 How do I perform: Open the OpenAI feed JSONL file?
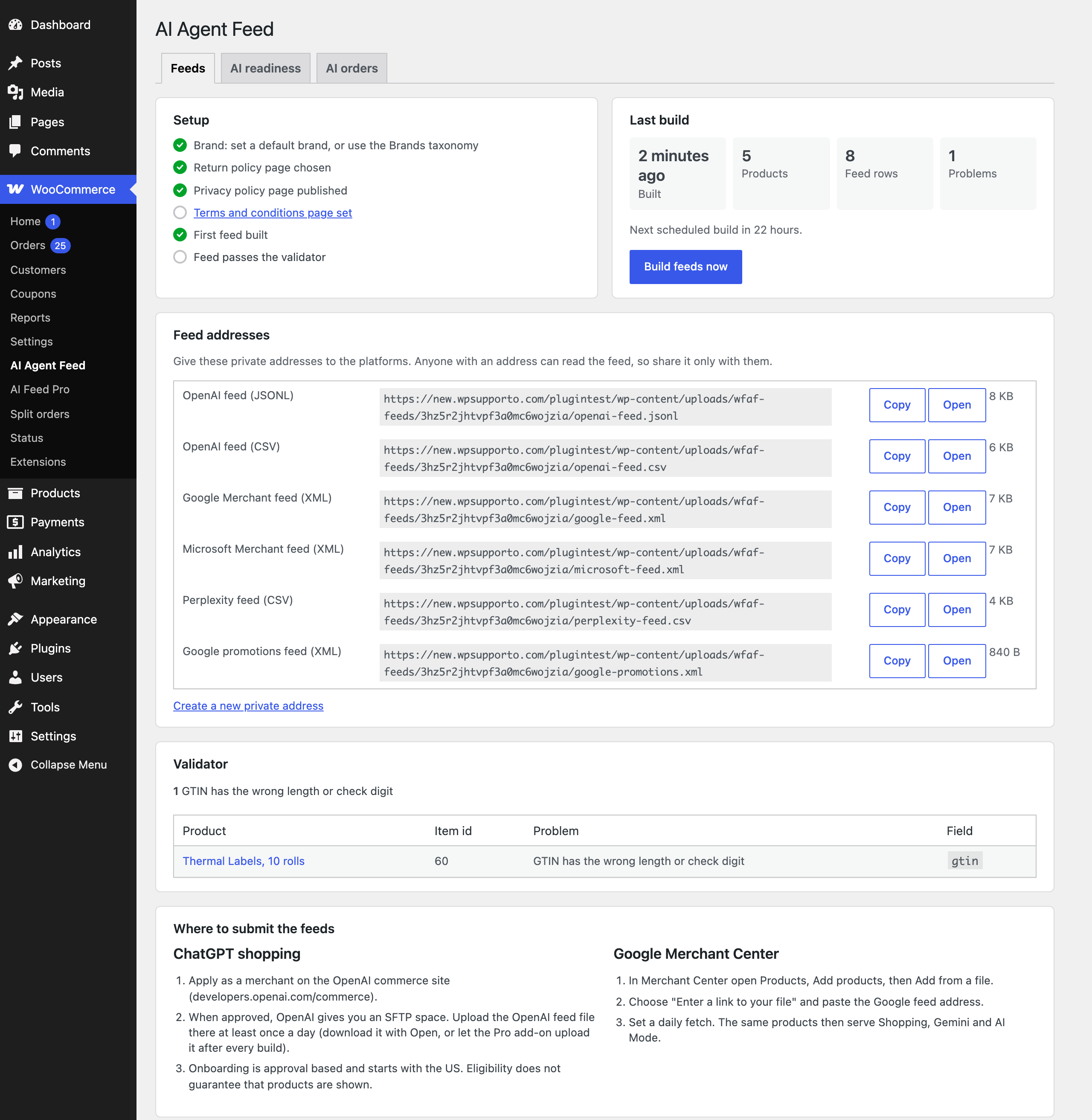(x=957, y=405)
